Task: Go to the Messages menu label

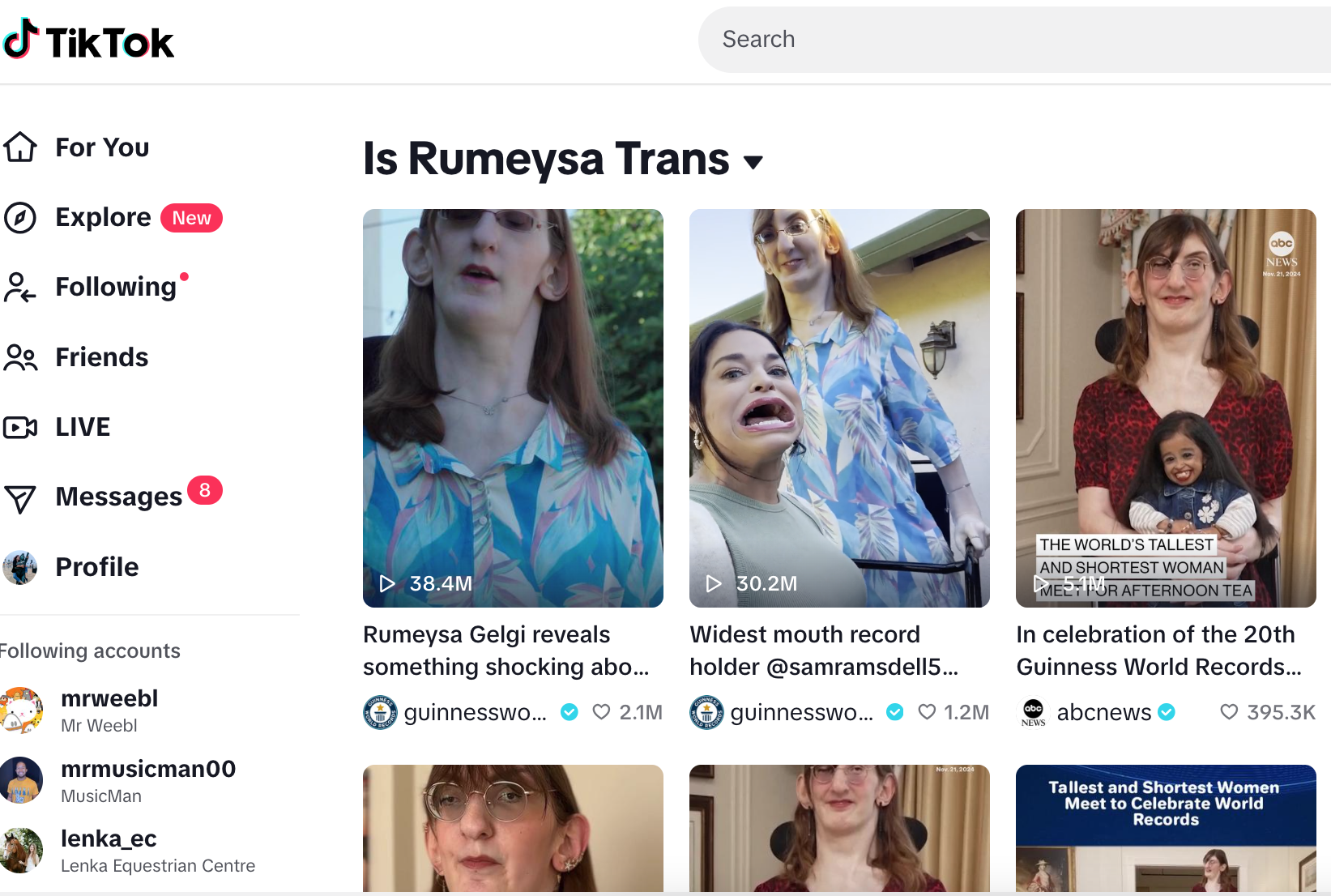Action: 118,497
